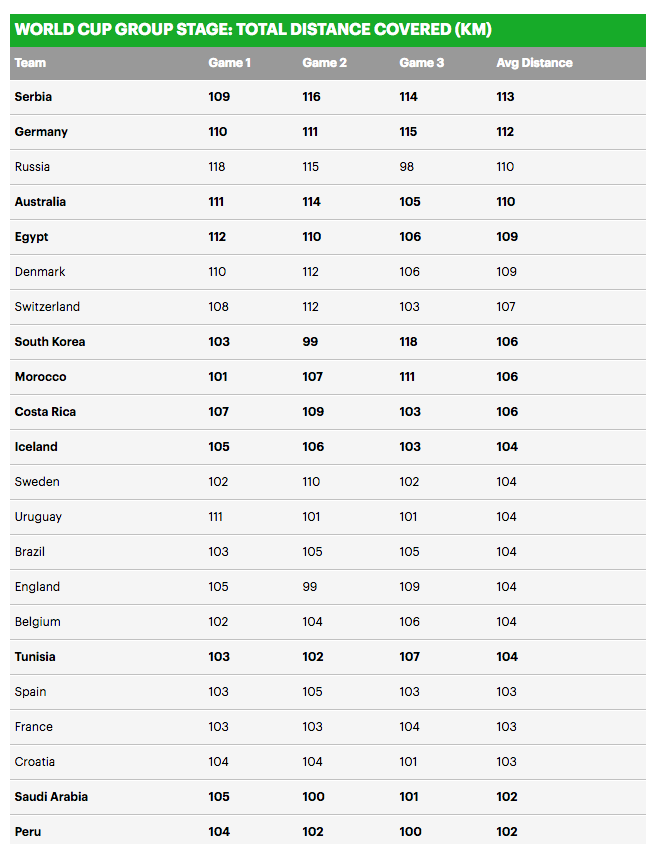Click the Game 3 column header
Screen dimensions: 650x844
click(422, 62)
